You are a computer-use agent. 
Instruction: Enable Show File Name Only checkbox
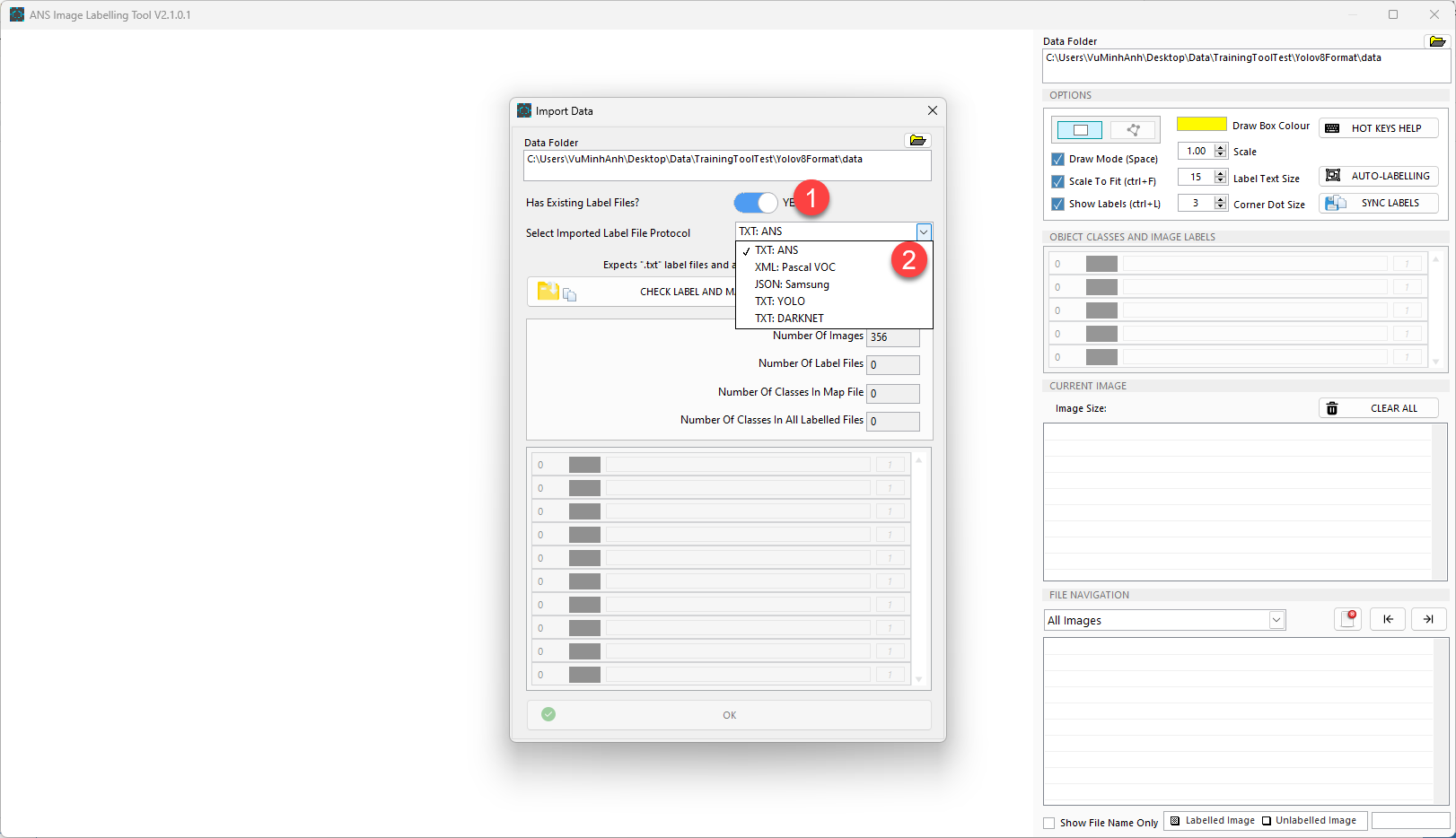pyautogui.click(x=1049, y=823)
